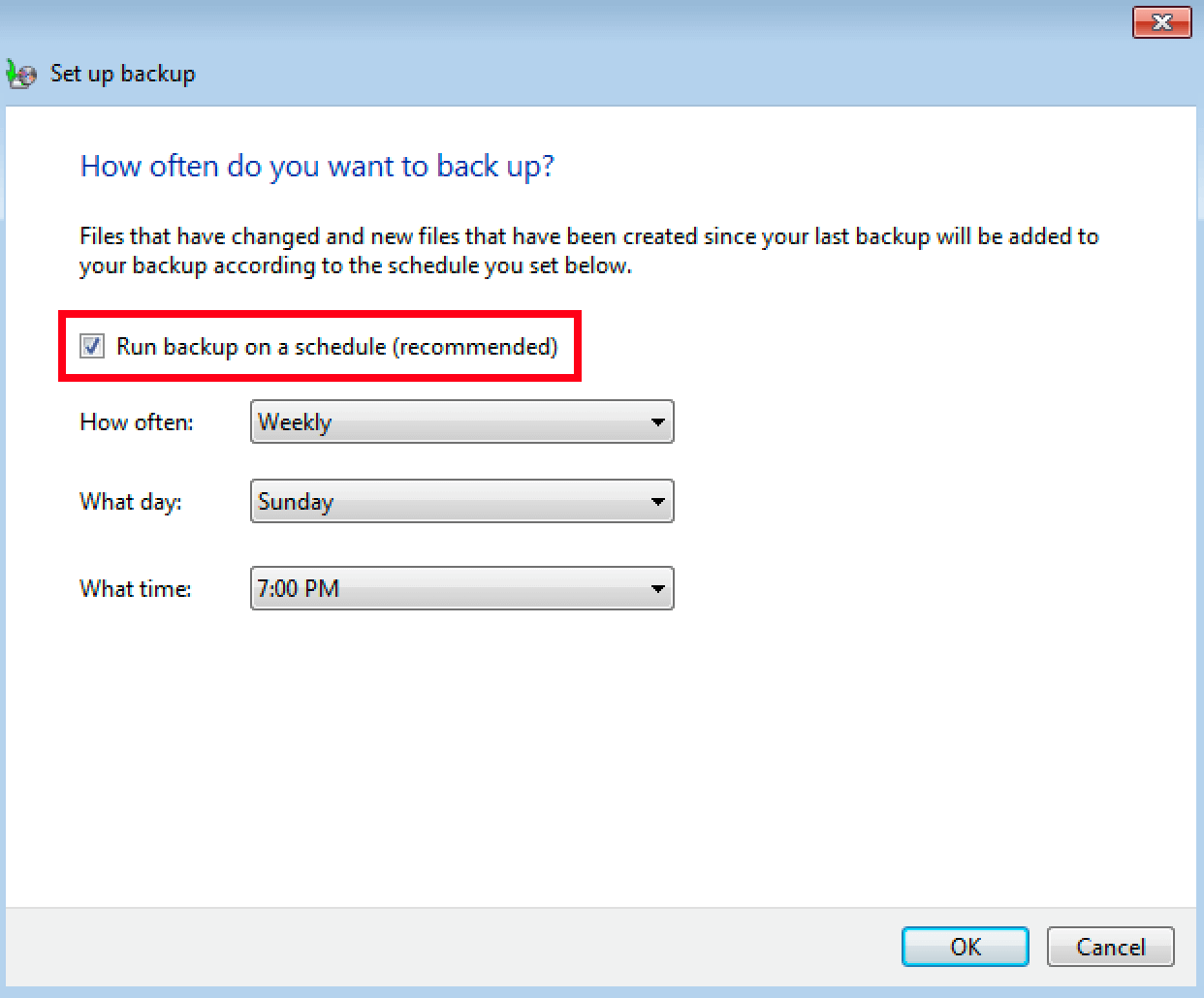Click the blank footer area left of the OK button
Image resolution: width=1204 pixels, height=998 pixels.
click(x=446, y=947)
